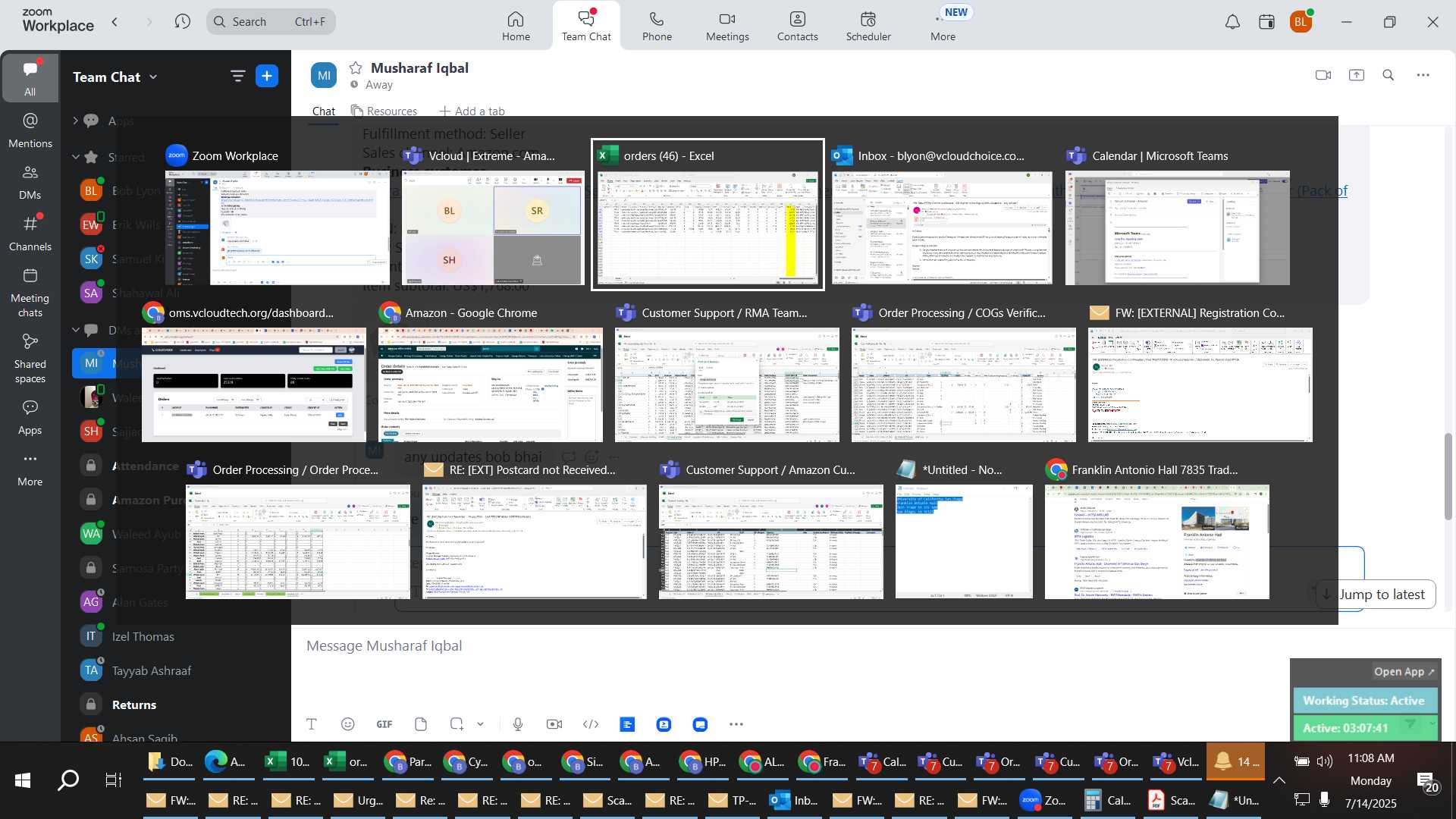Open the Scheduler tab

click(868, 26)
